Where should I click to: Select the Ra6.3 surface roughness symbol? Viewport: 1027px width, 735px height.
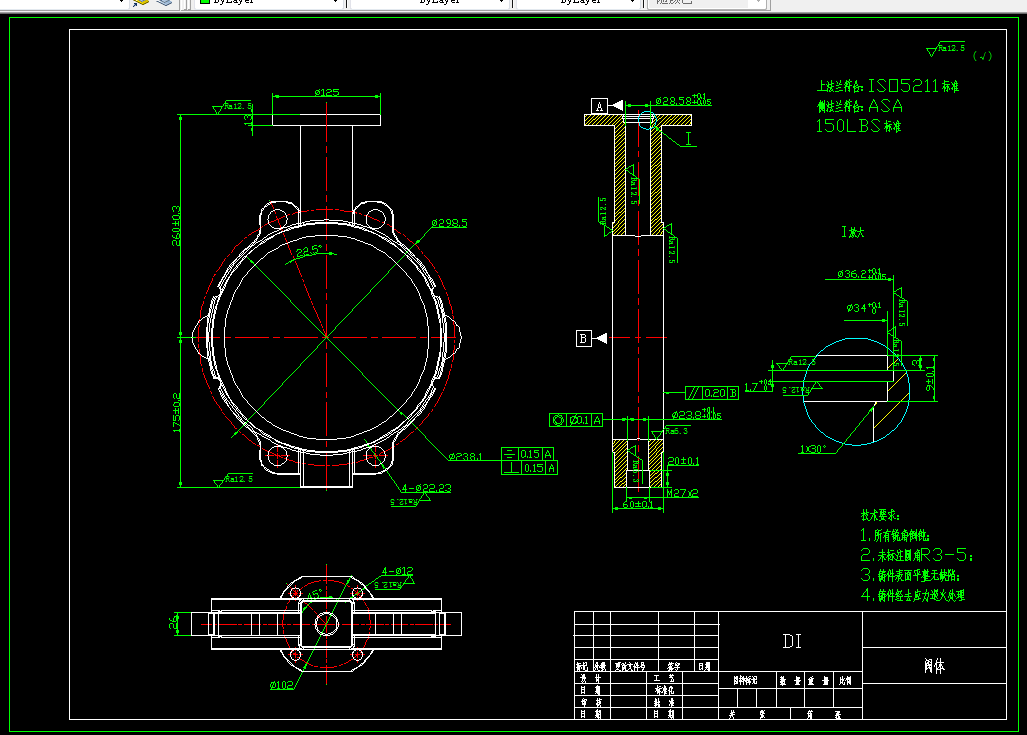point(670,432)
